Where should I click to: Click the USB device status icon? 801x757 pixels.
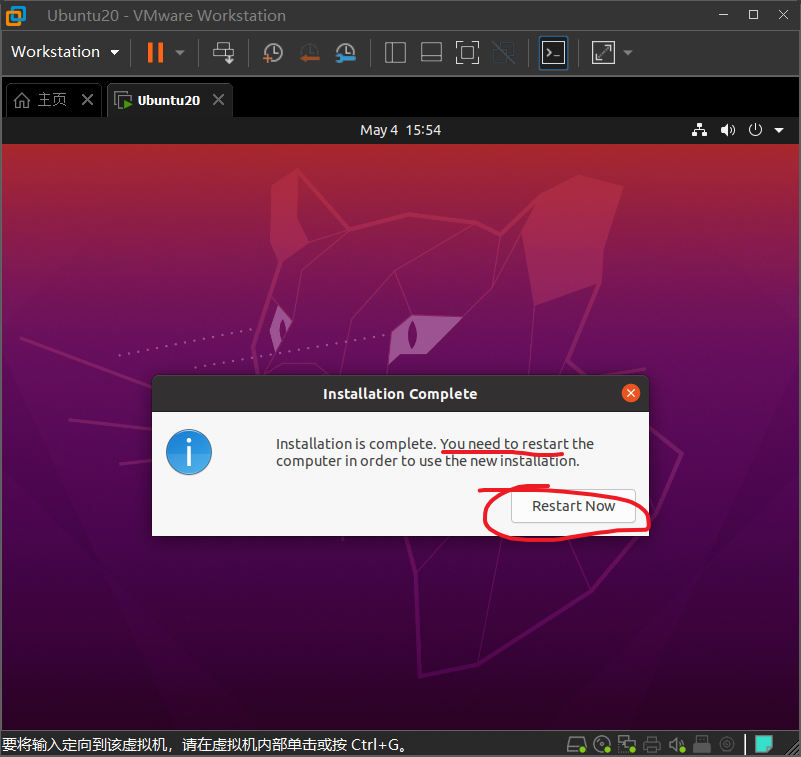pyautogui.click(x=703, y=744)
